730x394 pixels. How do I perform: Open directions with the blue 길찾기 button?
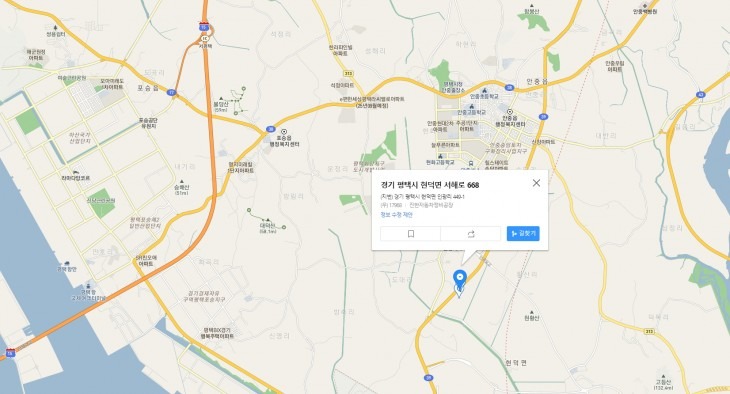tap(523, 234)
